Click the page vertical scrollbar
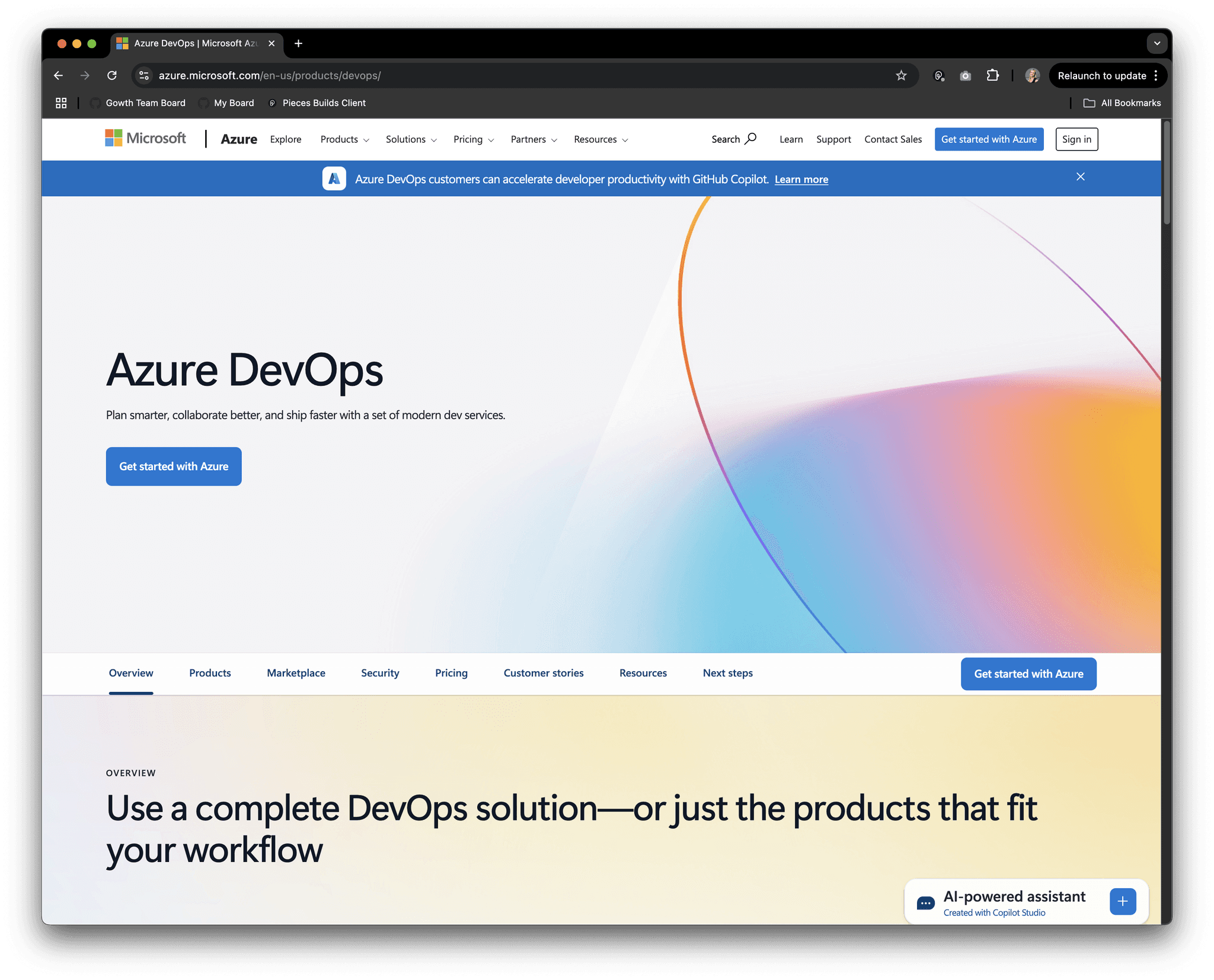 point(1167,172)
